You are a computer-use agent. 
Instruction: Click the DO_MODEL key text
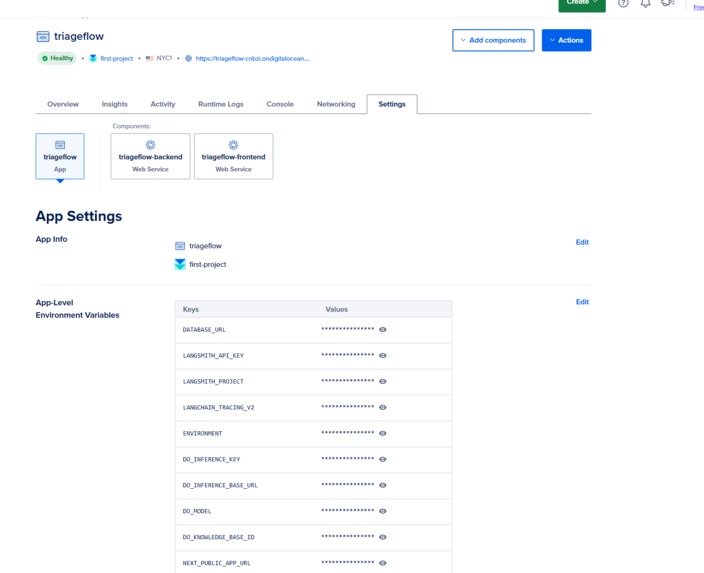[197, 511]
